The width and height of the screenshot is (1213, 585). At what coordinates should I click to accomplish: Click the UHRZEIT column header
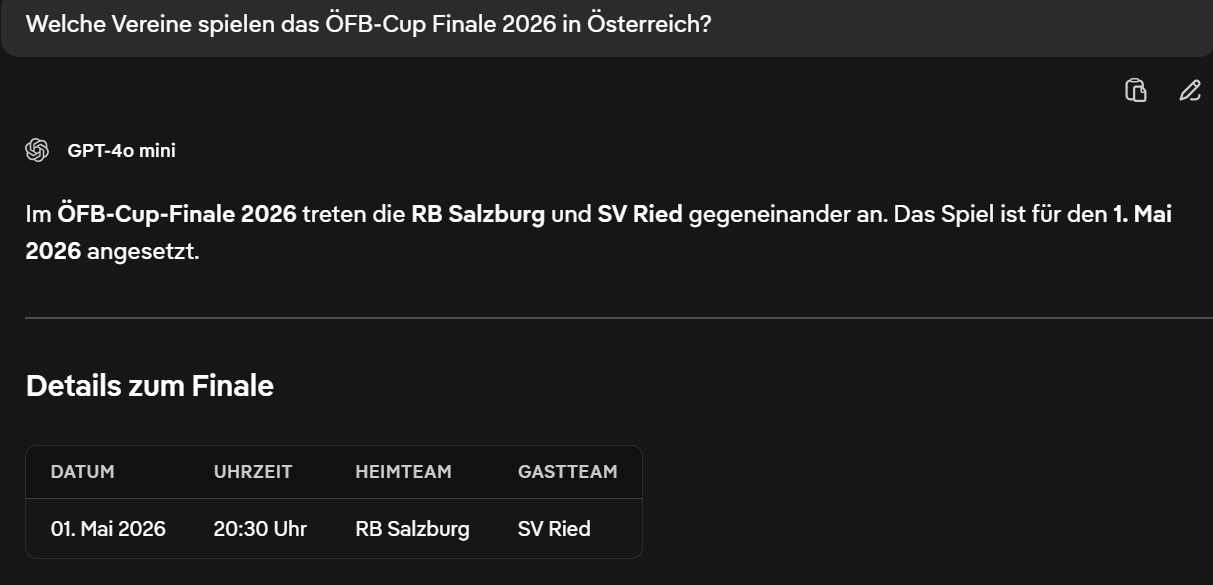click(x=253, y=472)
